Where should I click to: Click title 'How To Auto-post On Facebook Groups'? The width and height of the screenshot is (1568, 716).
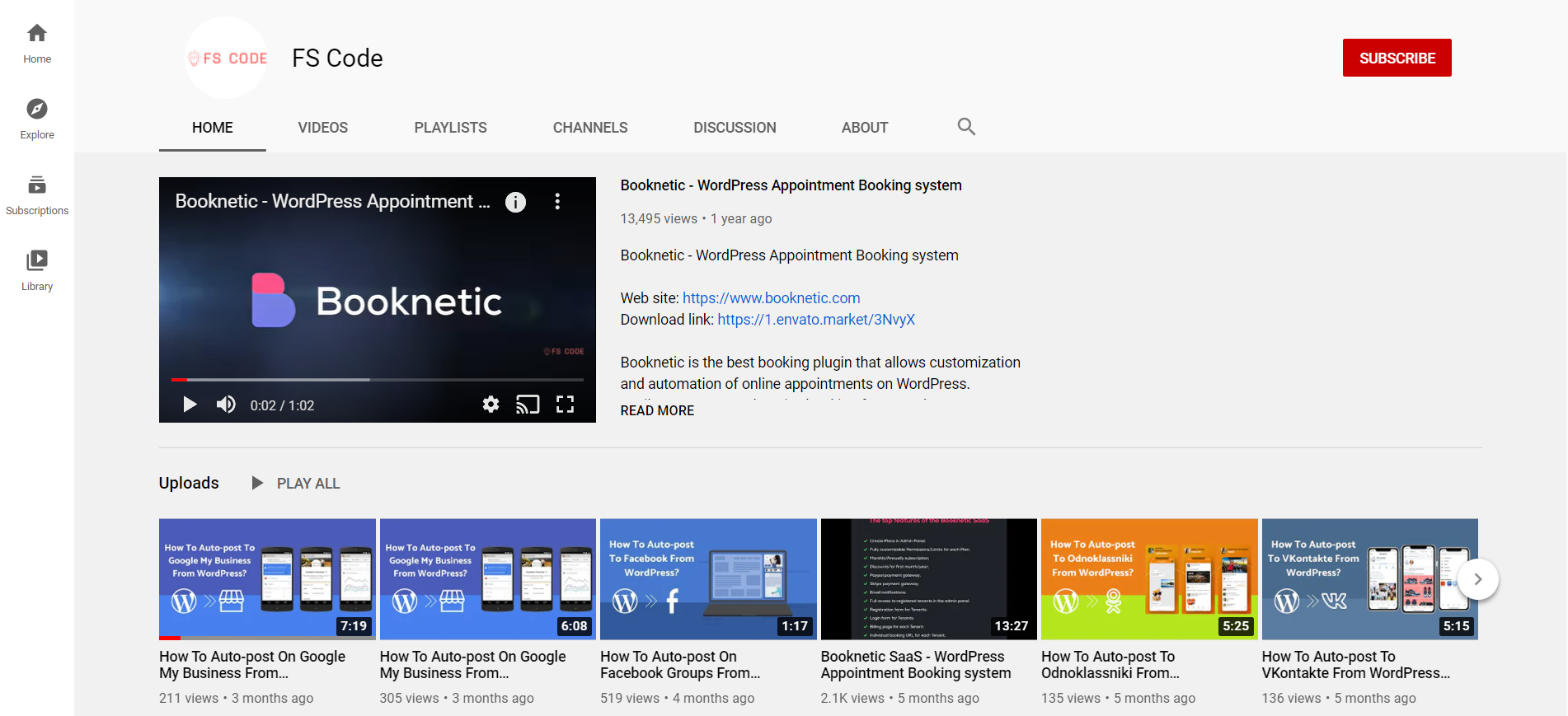pyautogui.click(x=680, y=665)
